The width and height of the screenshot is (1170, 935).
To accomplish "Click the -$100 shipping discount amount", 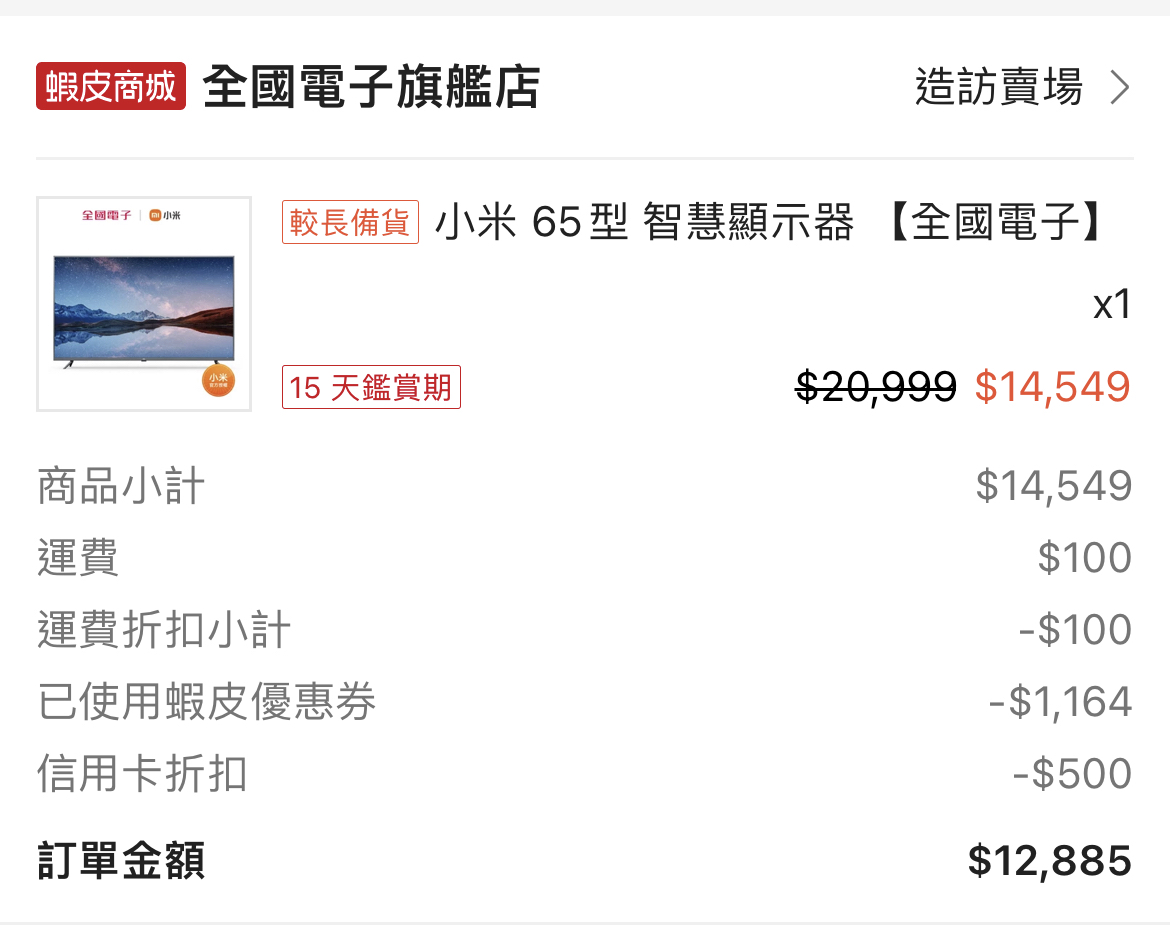I will [x=1075, y=630].
